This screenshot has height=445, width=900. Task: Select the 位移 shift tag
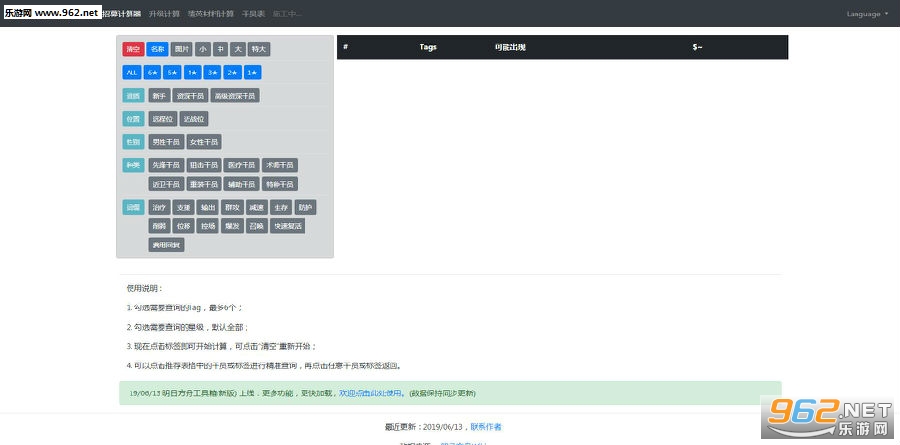point(183,226)
